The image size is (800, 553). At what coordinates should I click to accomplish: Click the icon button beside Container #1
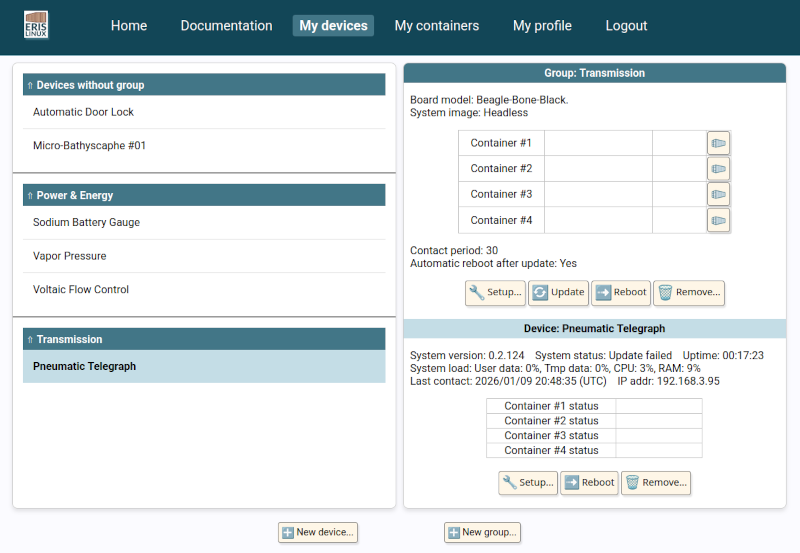718,143
